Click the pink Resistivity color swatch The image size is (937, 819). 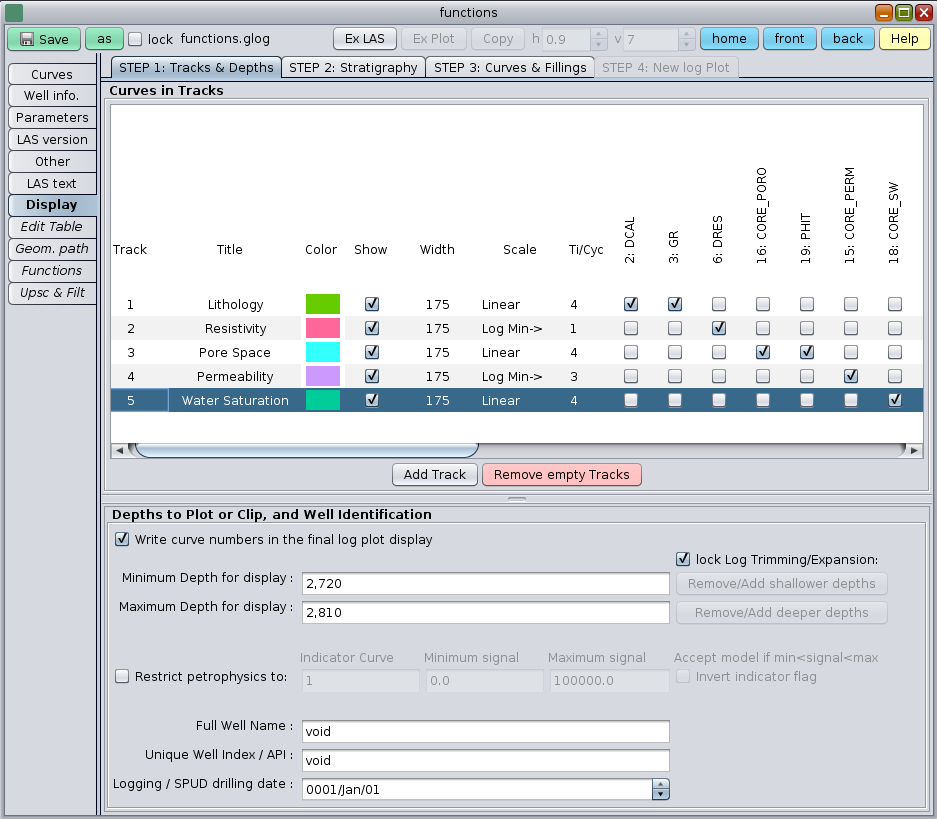322,328
